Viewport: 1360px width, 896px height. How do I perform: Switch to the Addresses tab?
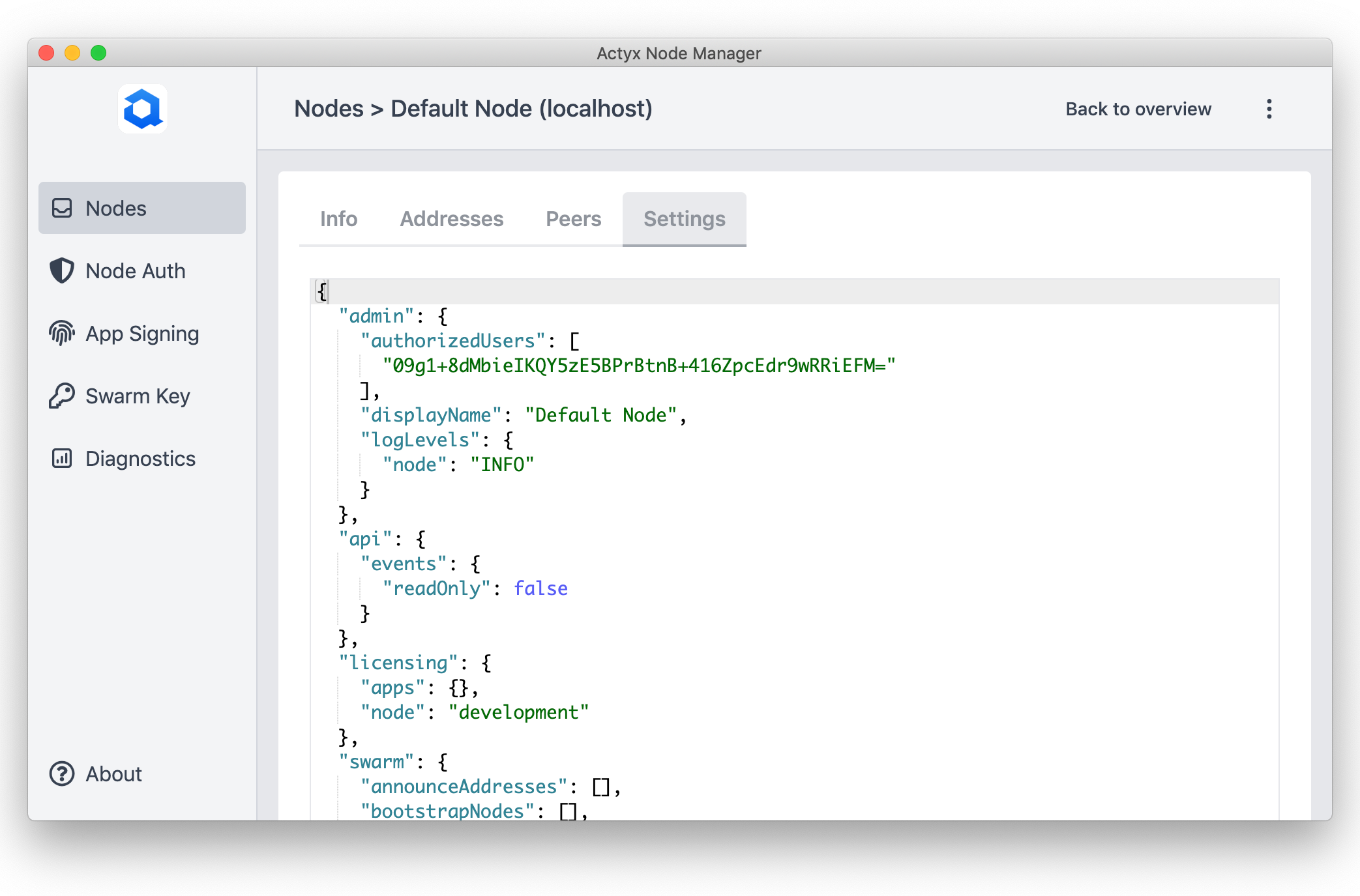click(x=451, y=219)
